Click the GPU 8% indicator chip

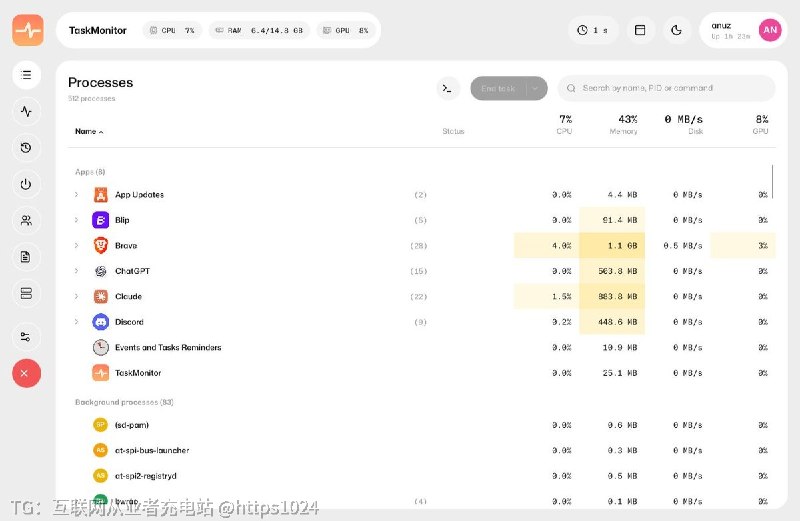click(346, 31)
